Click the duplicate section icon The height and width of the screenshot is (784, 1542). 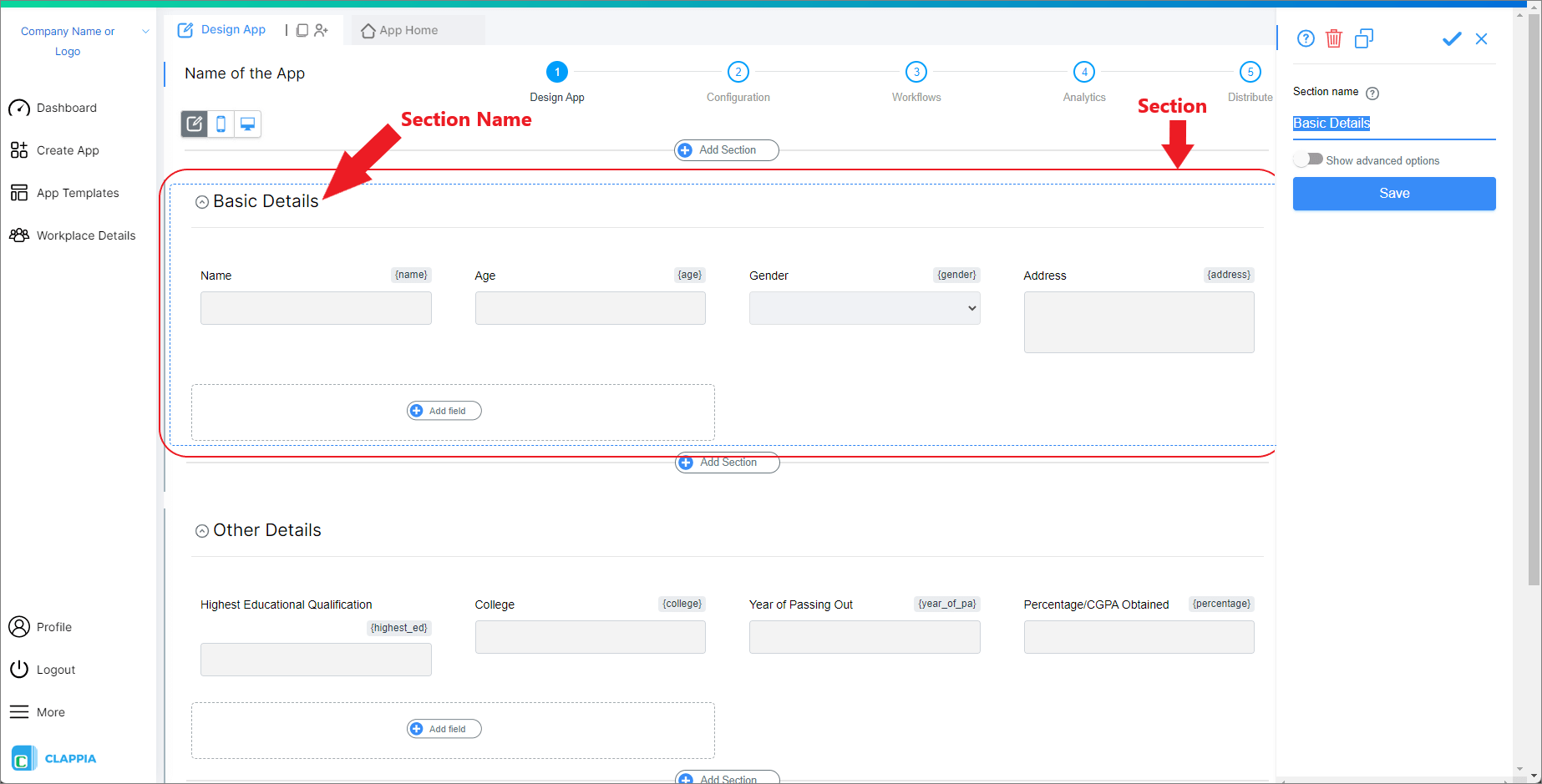pos(1363,38)
